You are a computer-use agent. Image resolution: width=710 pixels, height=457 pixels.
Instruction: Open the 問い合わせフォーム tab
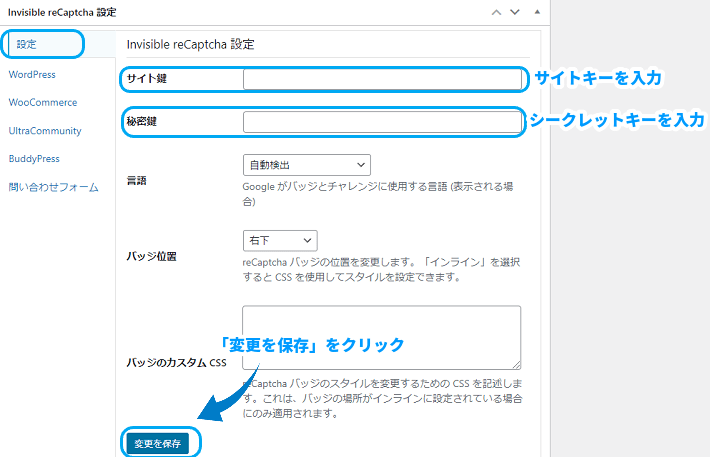tap(53, 187)
